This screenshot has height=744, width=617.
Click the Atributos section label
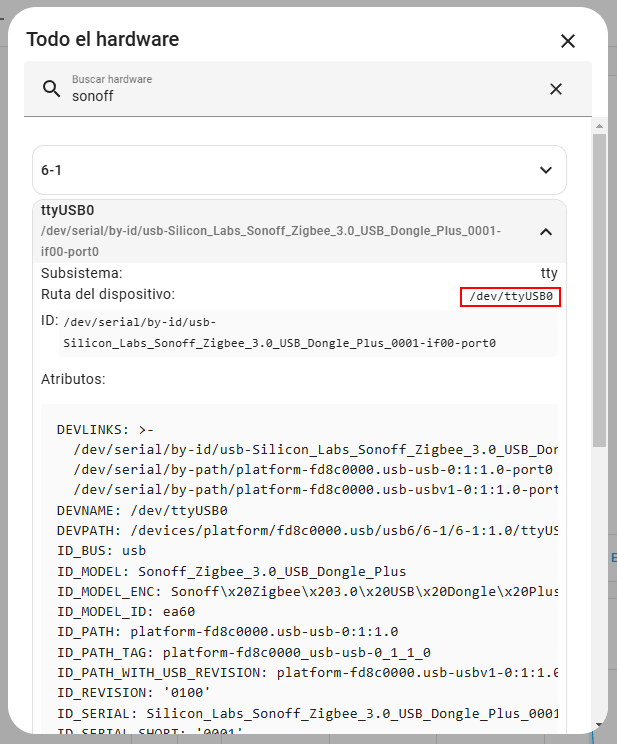point(73,380)
